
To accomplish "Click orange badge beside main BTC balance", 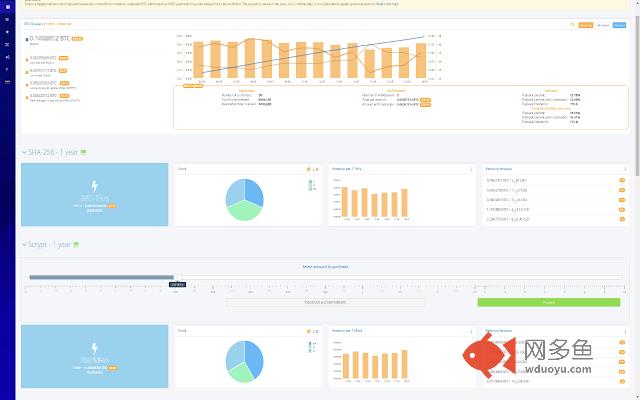I will coord(77,39).
